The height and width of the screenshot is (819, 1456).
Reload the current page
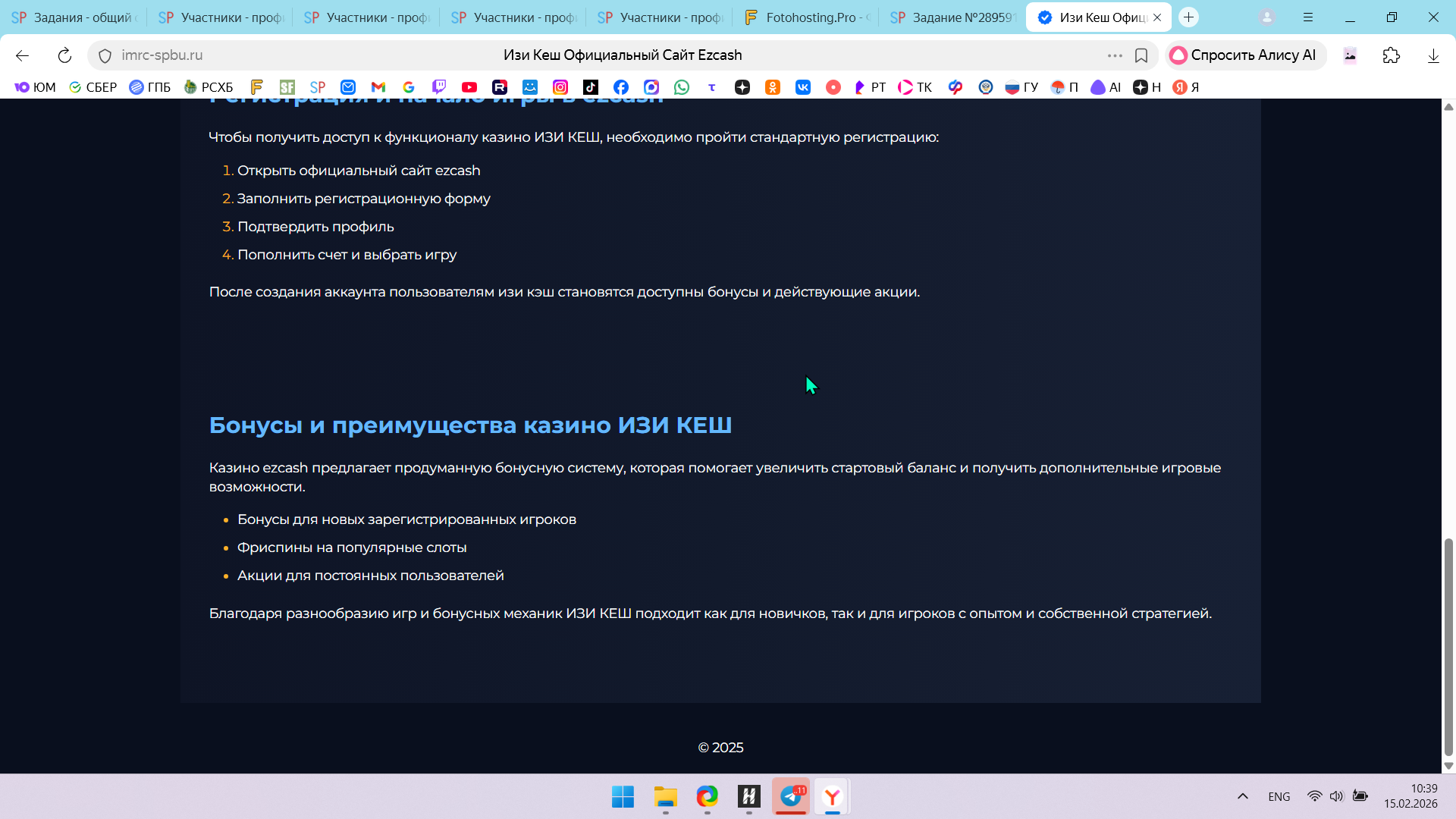click(x=64, y=55)
